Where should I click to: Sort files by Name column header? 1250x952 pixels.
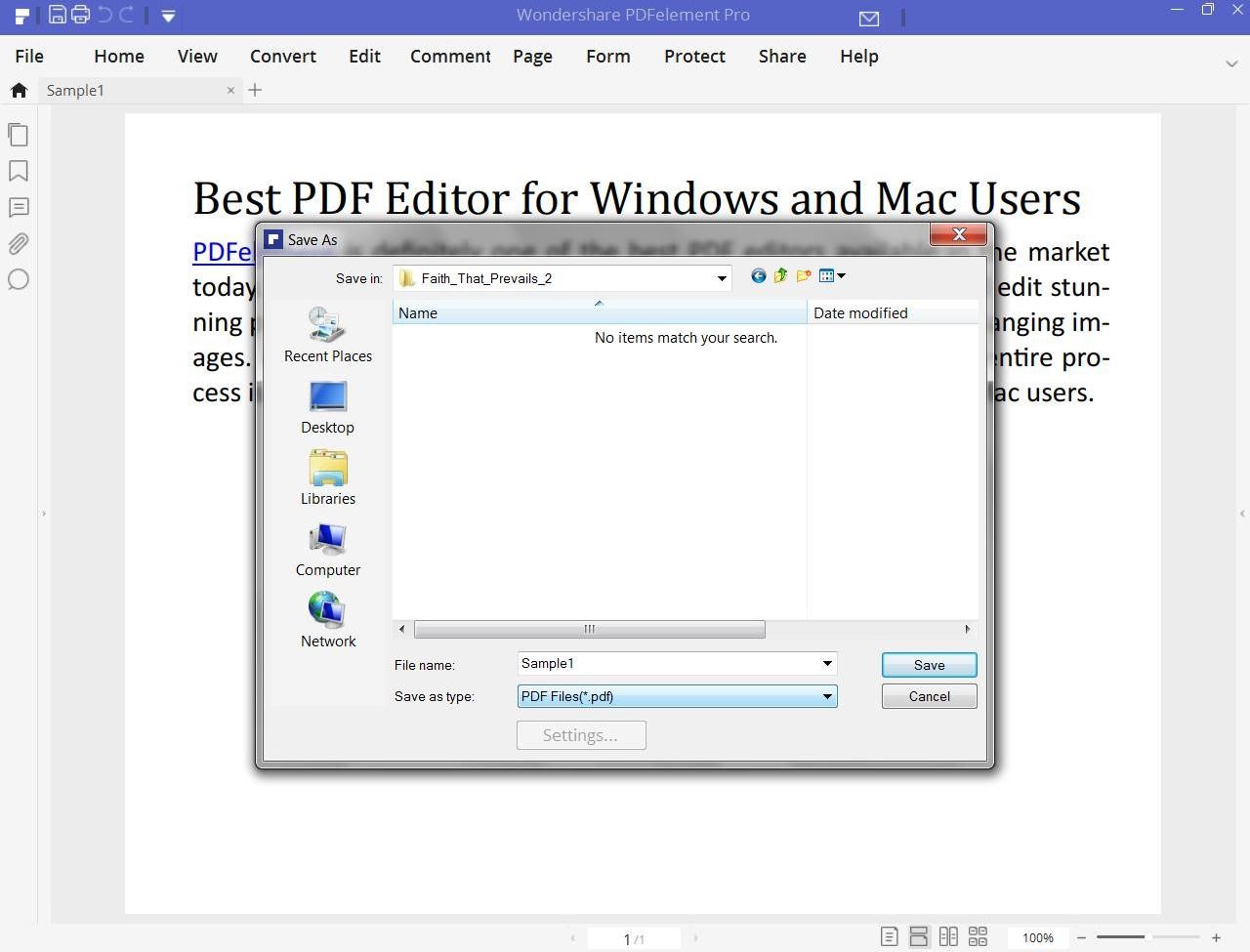(x=600, y=312)
